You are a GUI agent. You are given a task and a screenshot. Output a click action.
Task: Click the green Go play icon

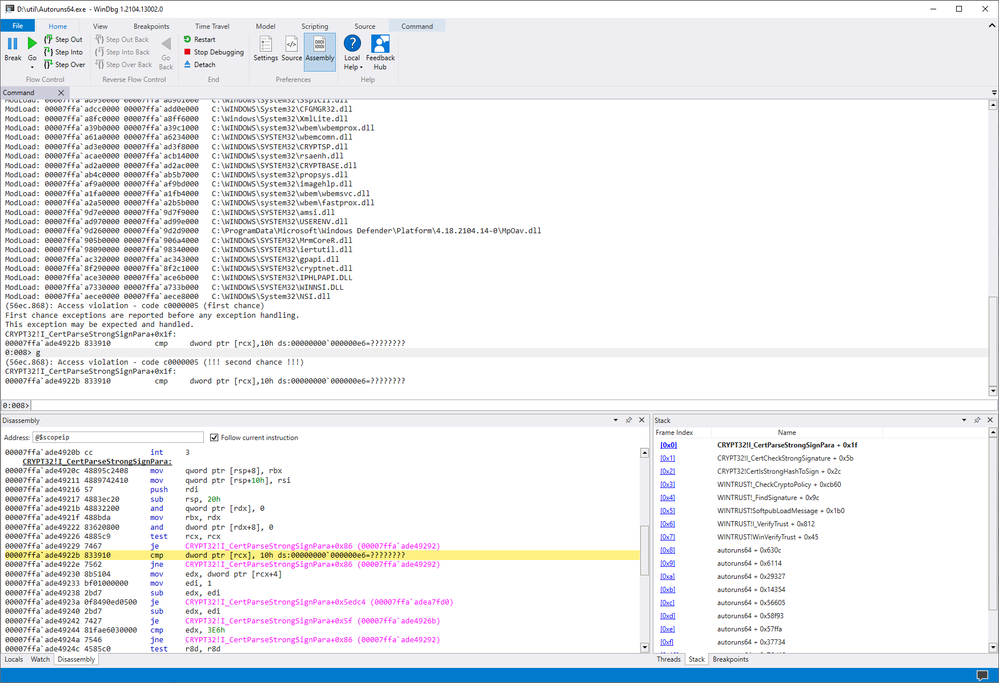tap(32, 43)
